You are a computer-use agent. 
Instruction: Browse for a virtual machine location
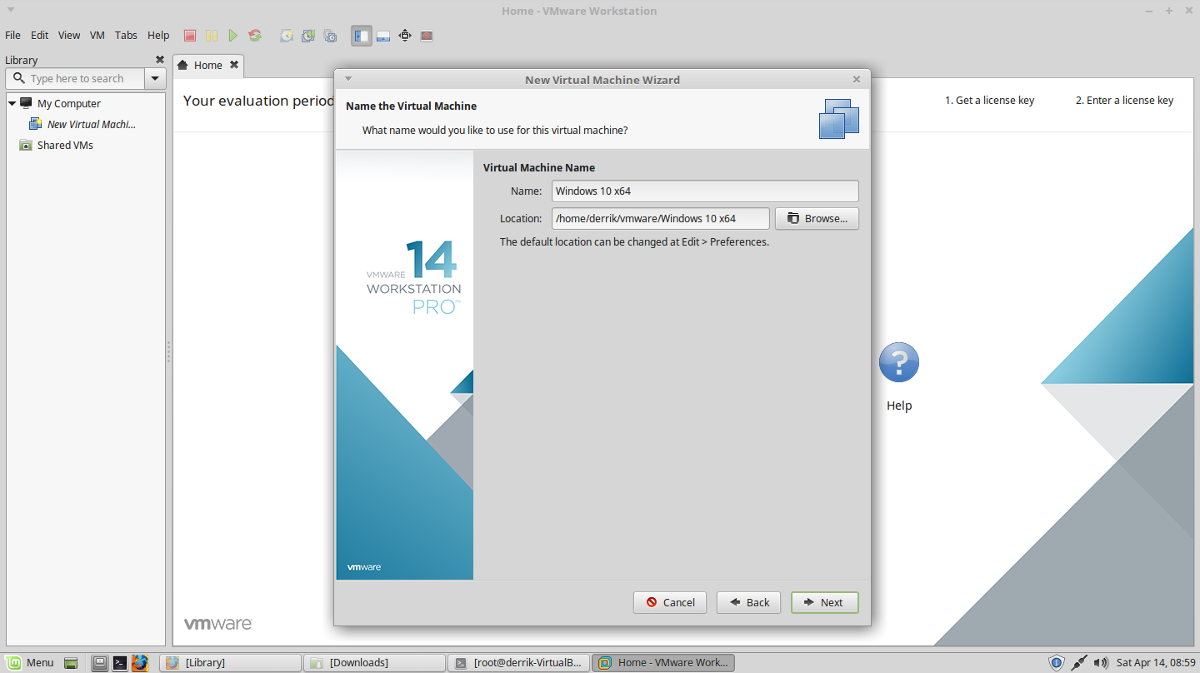tap(816, 218)
